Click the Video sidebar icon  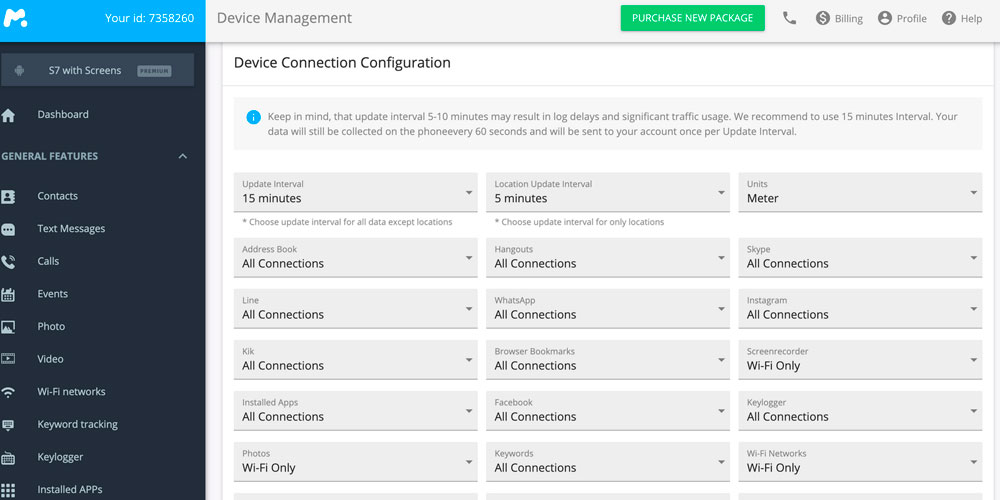8,359
